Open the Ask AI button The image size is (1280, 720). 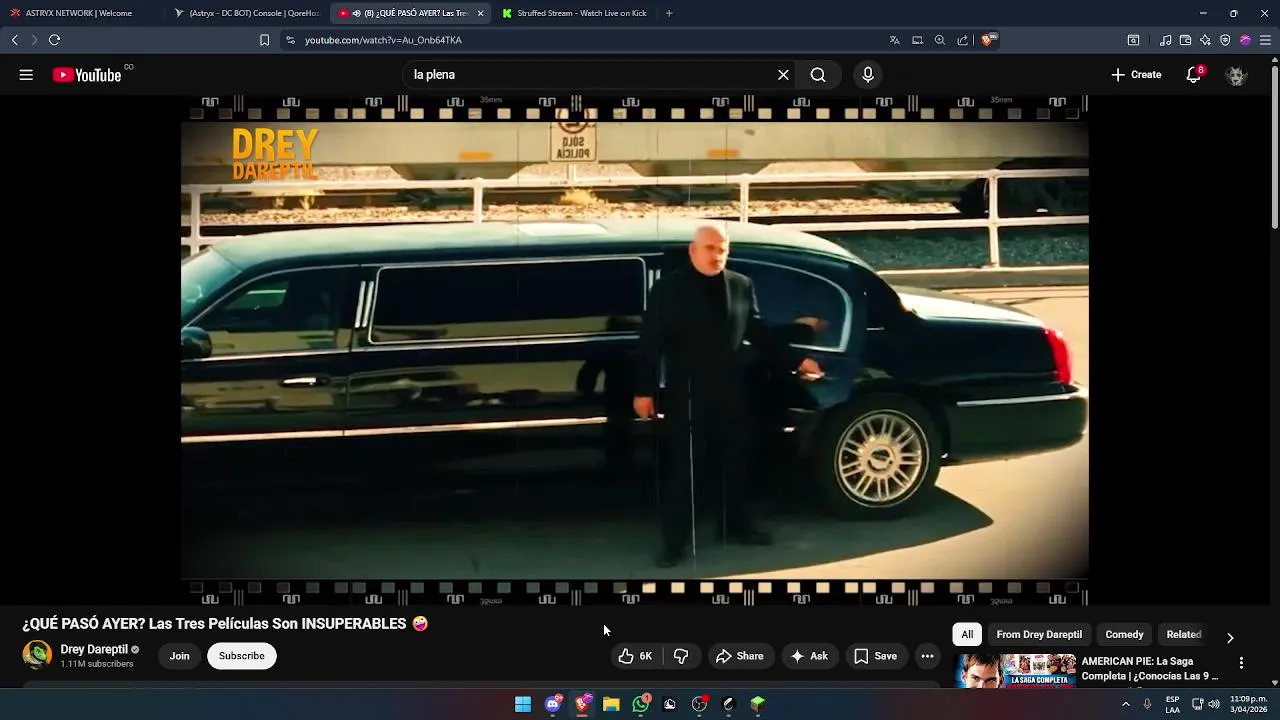coord(810,656)
